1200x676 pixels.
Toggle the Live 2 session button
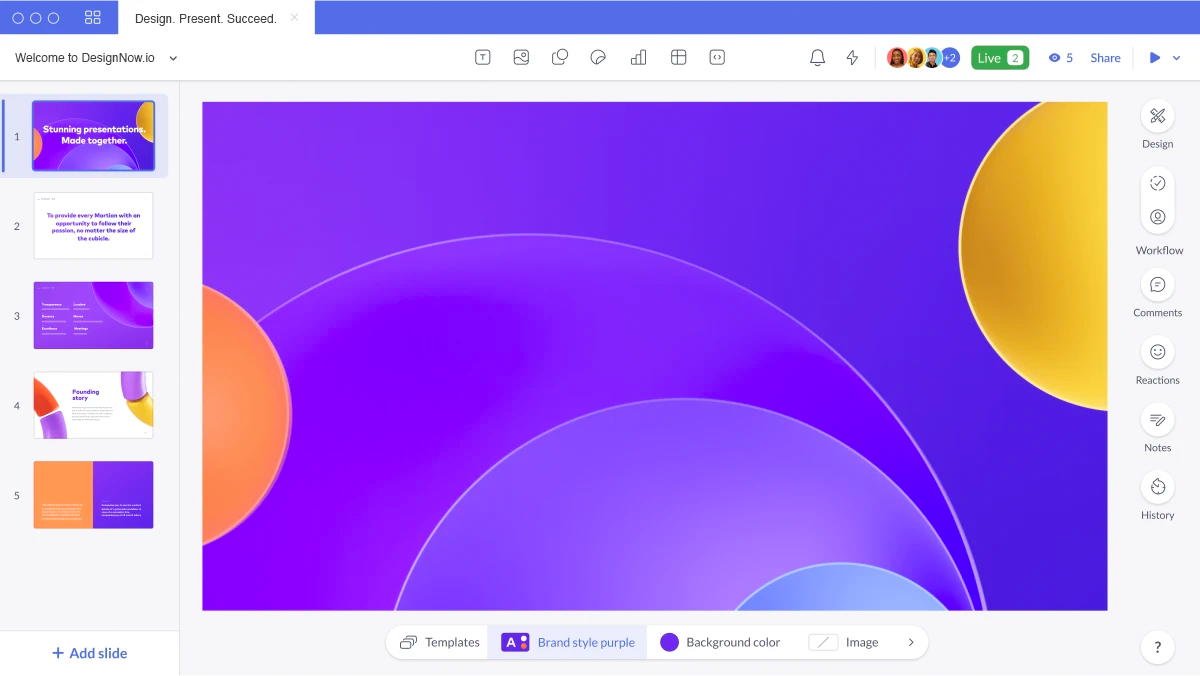pyautogui.click(x=999, y=58)
